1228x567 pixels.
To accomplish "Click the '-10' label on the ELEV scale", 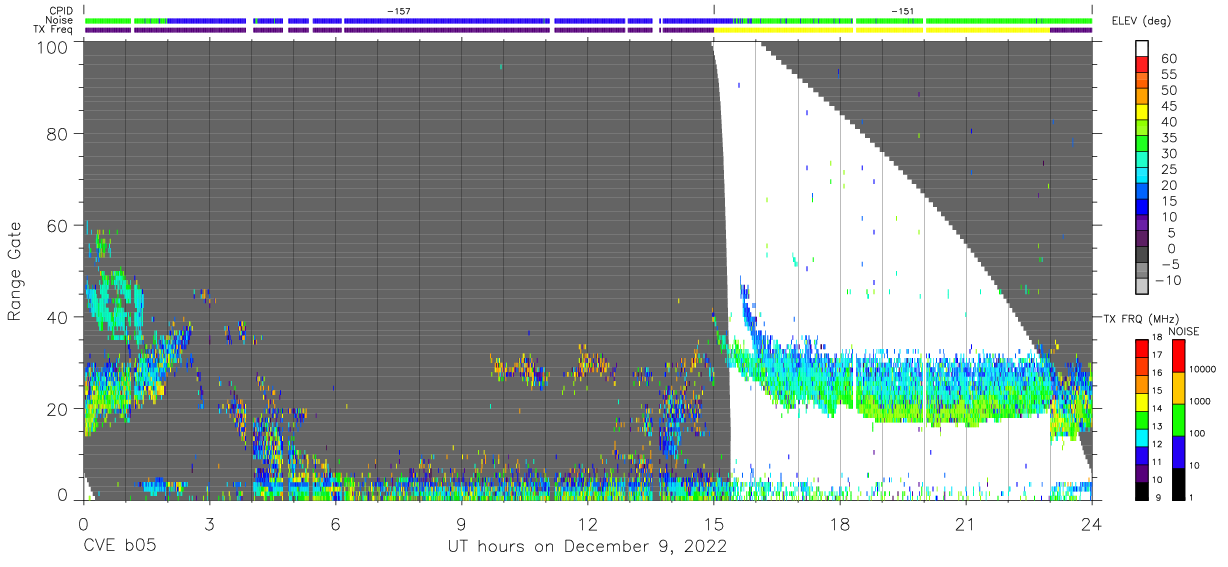I will (x=1167, y=280).
